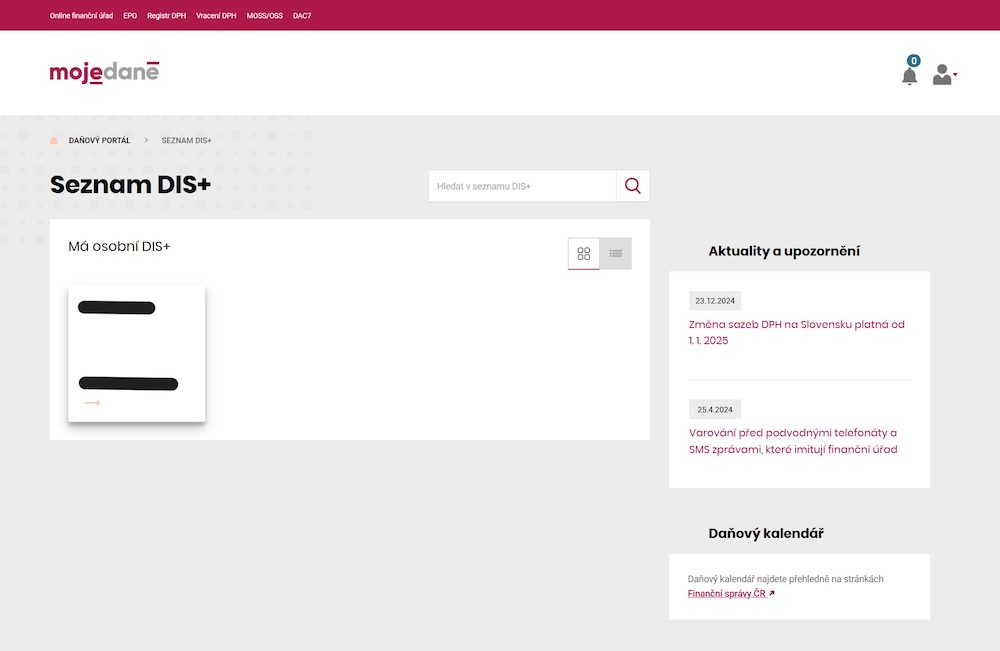Open the EPO top menu item
The height and width of the screenshot is (651, 1000).
click(x=130, y=16)
